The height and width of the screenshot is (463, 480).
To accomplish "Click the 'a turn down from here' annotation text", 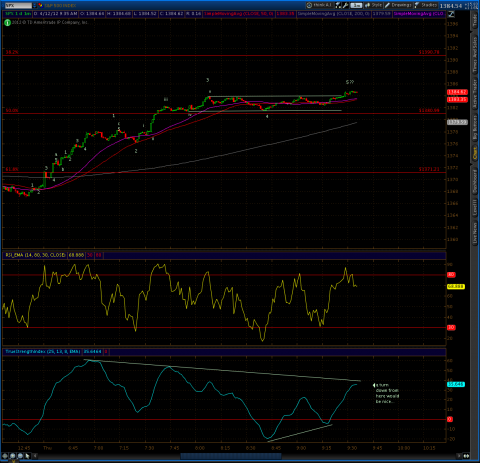I will tap(387, 393).
